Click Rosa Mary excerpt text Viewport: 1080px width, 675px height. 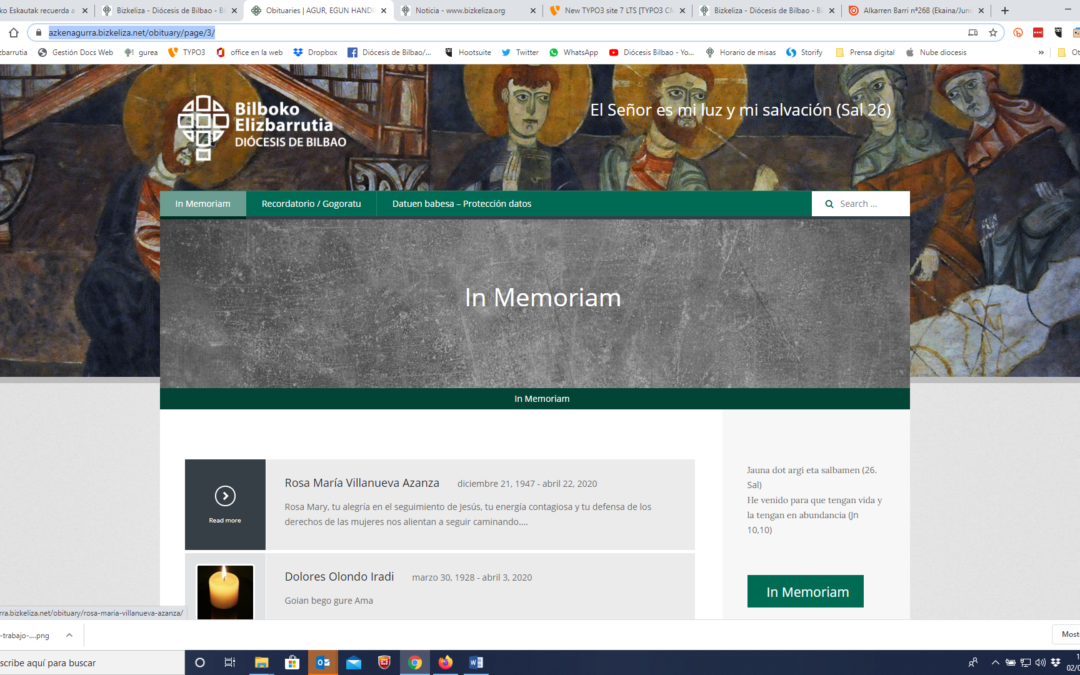(x=468, y=514)
